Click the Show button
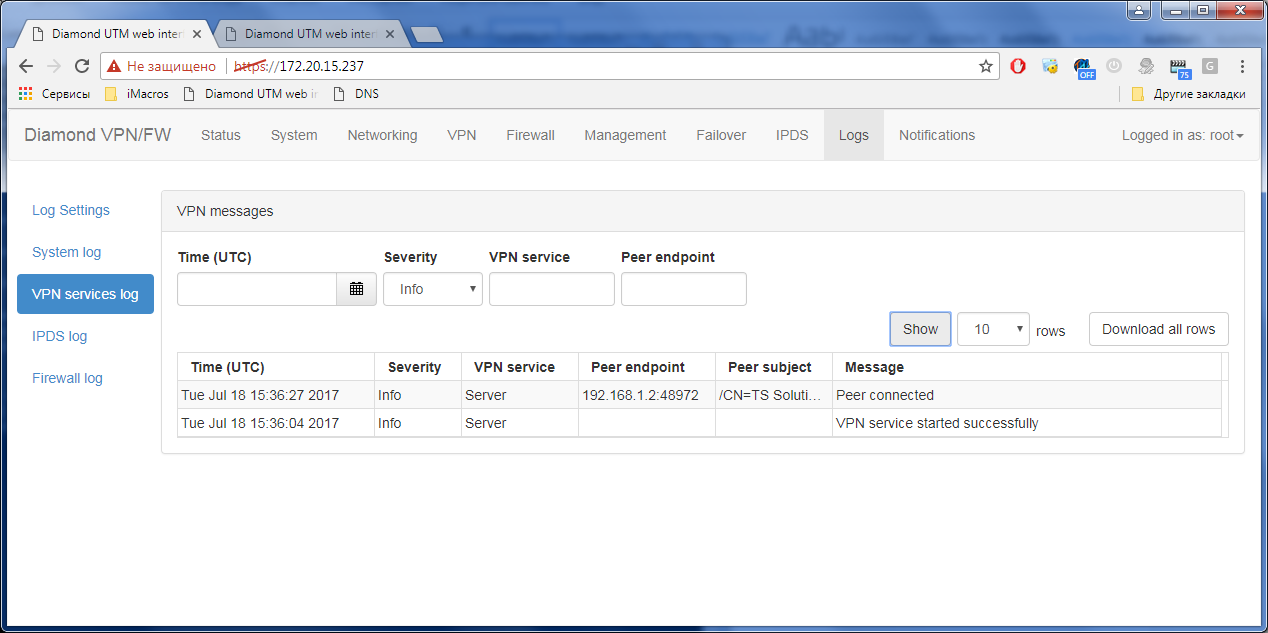 (920, 329)
